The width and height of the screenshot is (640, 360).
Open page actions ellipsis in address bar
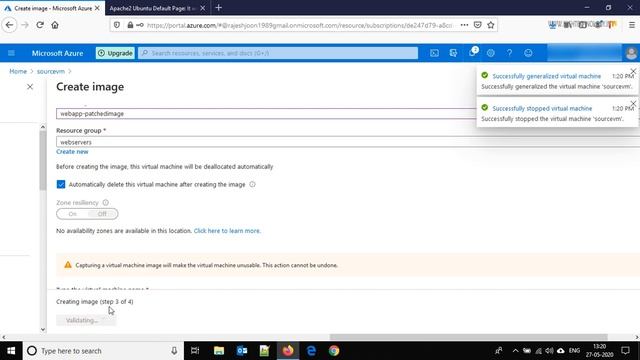(x=464, y=25)
